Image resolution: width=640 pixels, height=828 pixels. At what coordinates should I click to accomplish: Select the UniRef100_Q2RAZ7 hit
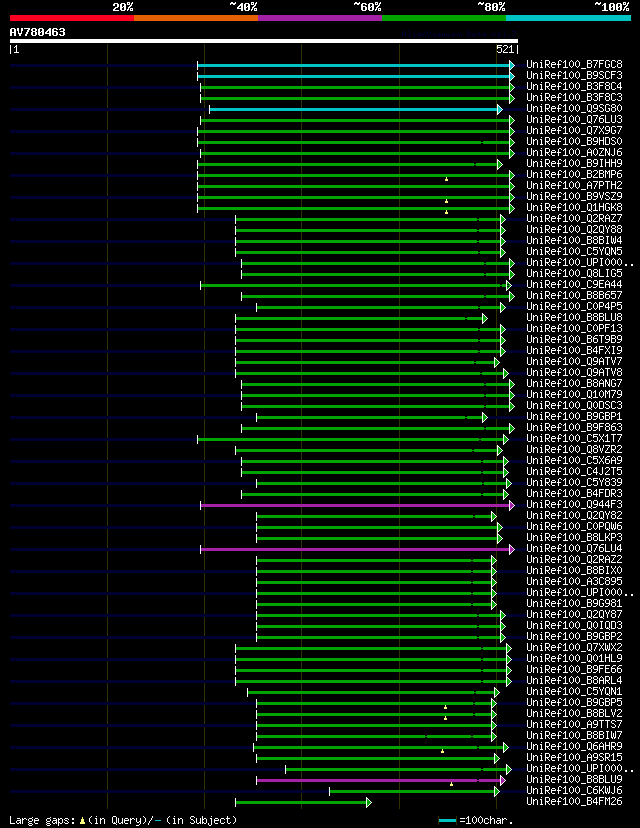575,219
